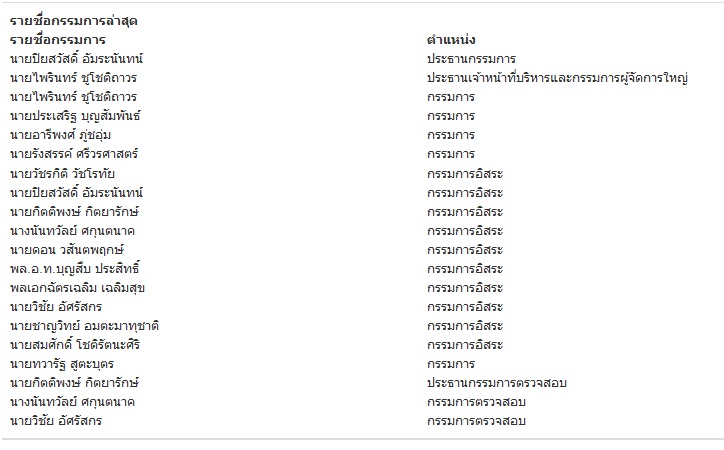Click the name นายสมศักดิ์ โชติรัตนะศิริ
Viewport: 724px width, 450px height.
pyautogui.click(x=75, y=345)
